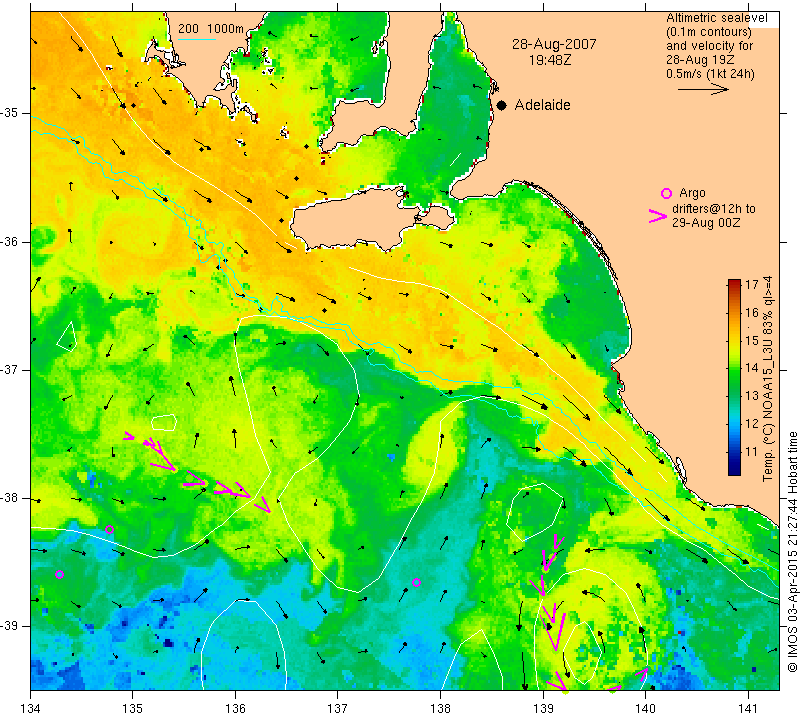Viewport: 800px width, 720px height.
Task: Click the '(0.1m contours)' text
Action: click(x=708, y=32)
